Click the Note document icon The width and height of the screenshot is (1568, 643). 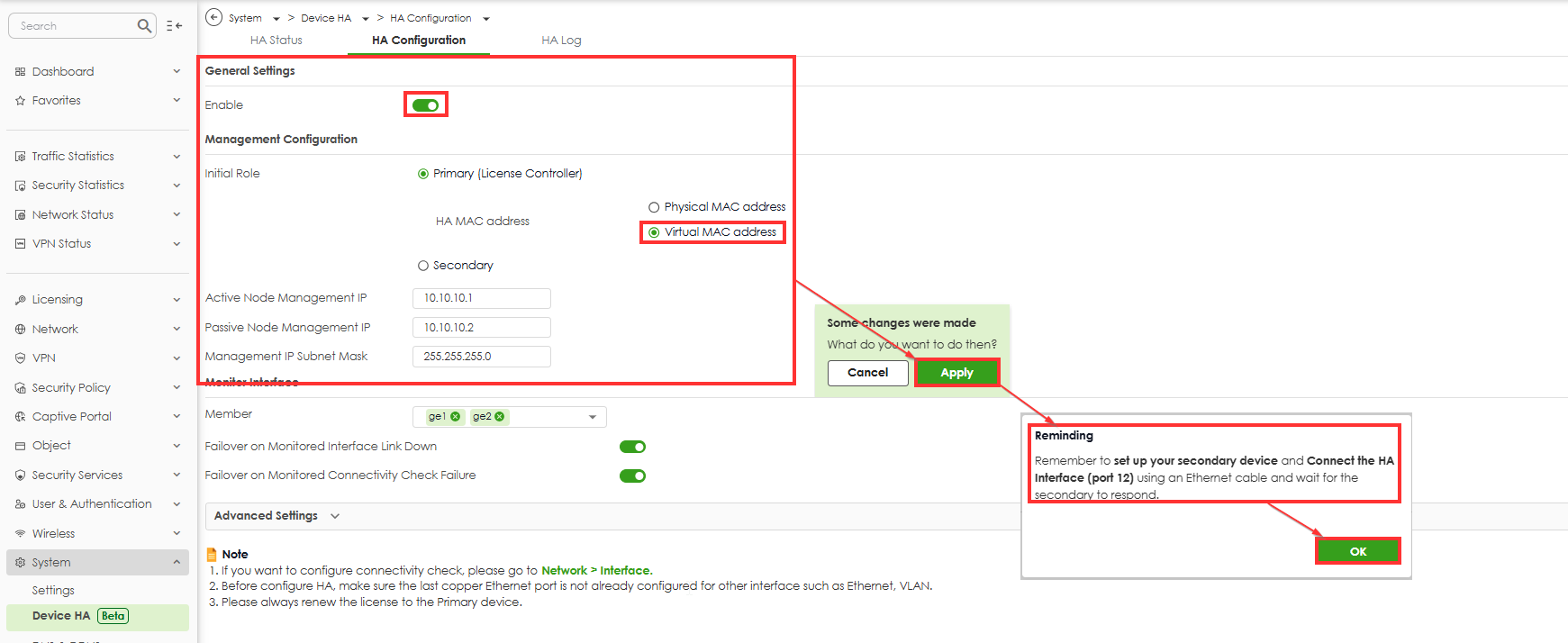point(212,554)
